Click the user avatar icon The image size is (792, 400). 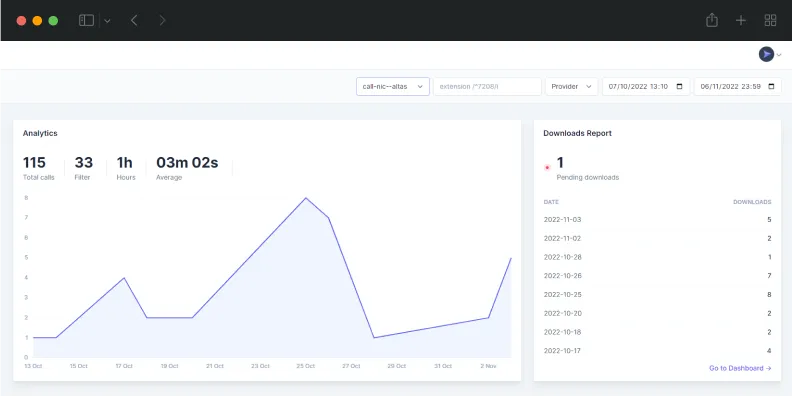766,54
